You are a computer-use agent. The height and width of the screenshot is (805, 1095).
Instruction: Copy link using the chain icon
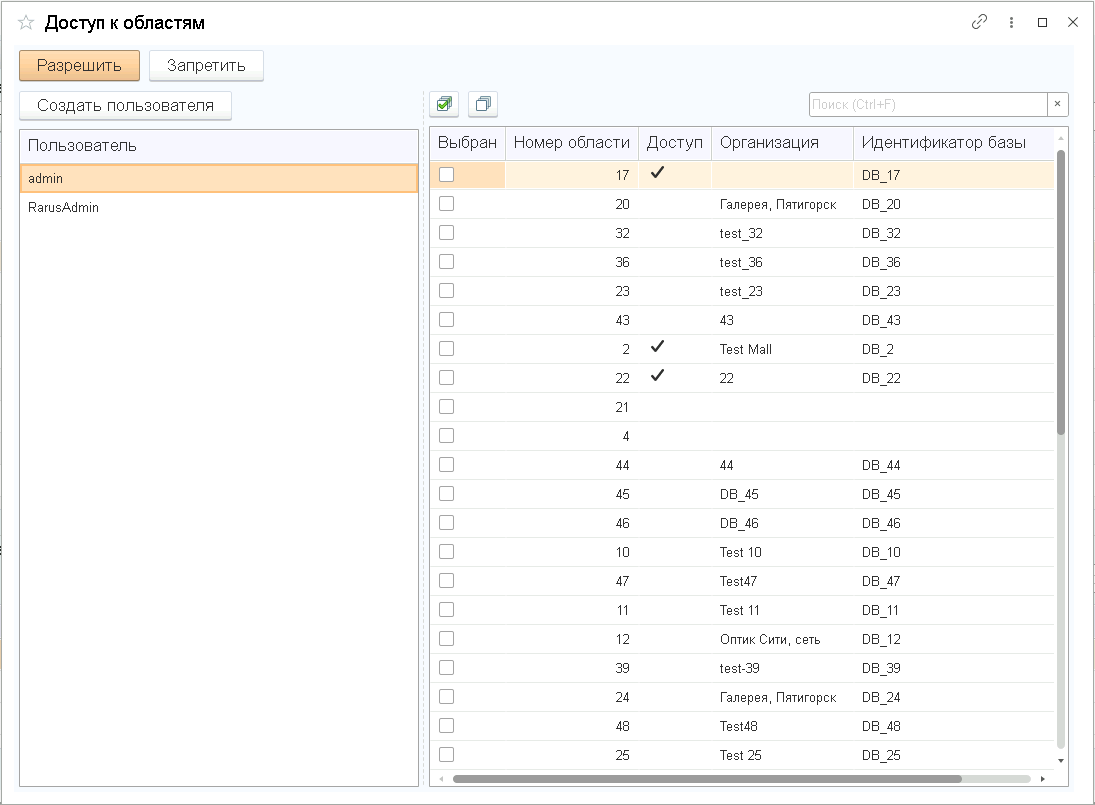979,22
